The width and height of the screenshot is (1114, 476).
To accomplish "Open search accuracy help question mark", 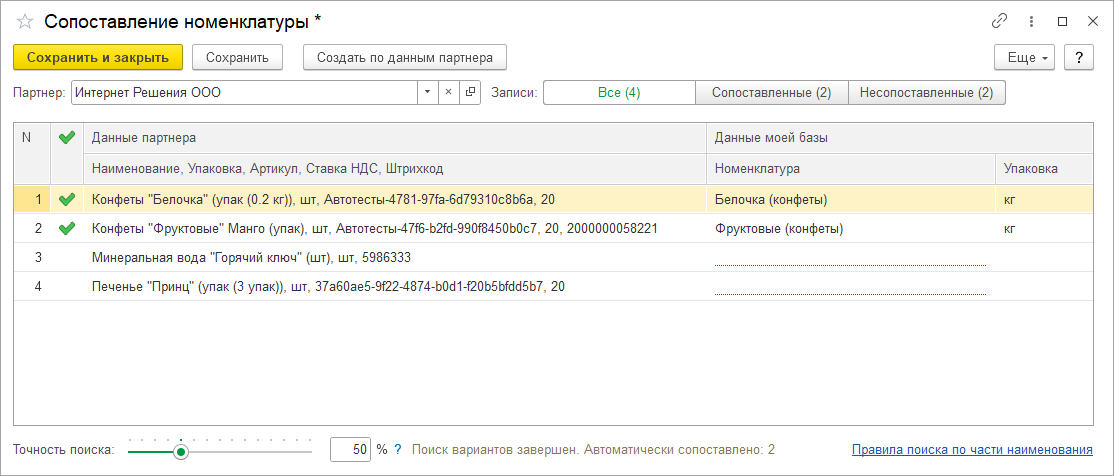I will tap(398, 449).
